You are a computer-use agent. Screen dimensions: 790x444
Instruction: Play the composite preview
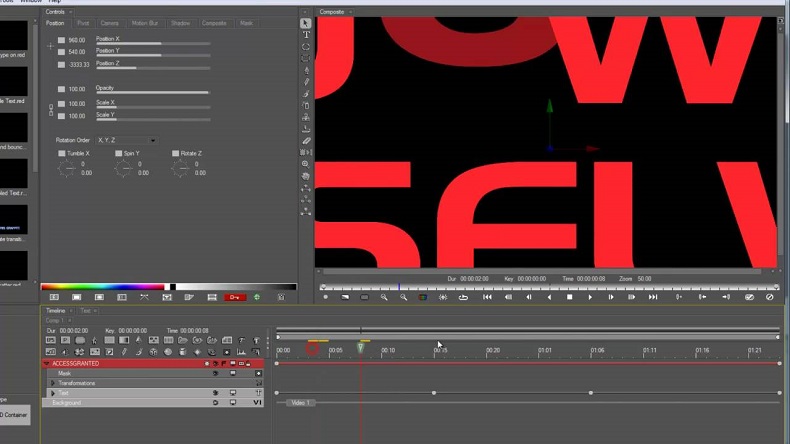pos(590,297)
